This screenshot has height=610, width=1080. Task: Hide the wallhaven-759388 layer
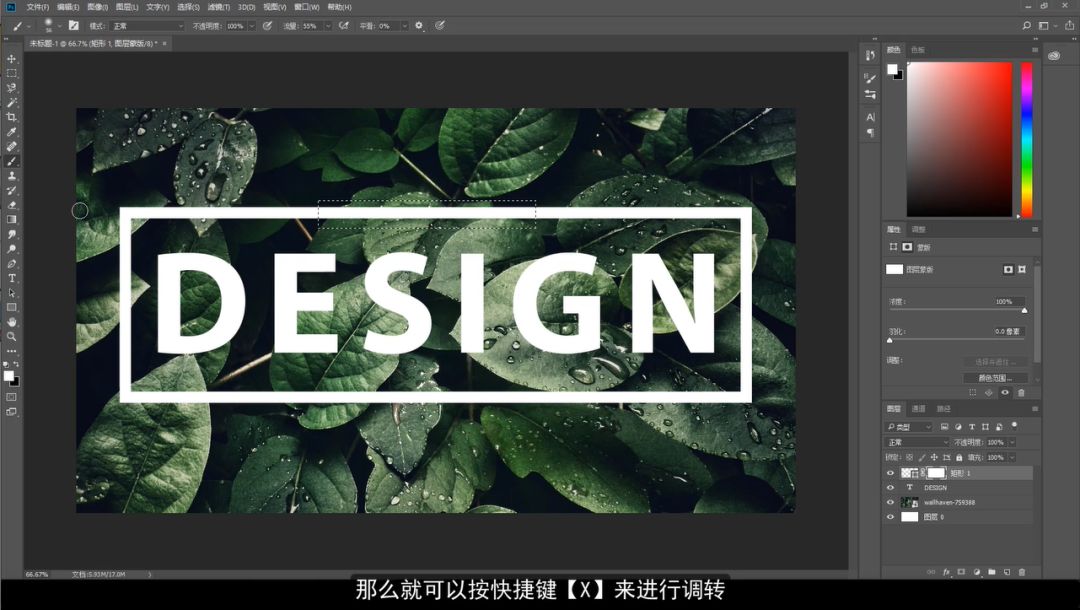[890, 502]
